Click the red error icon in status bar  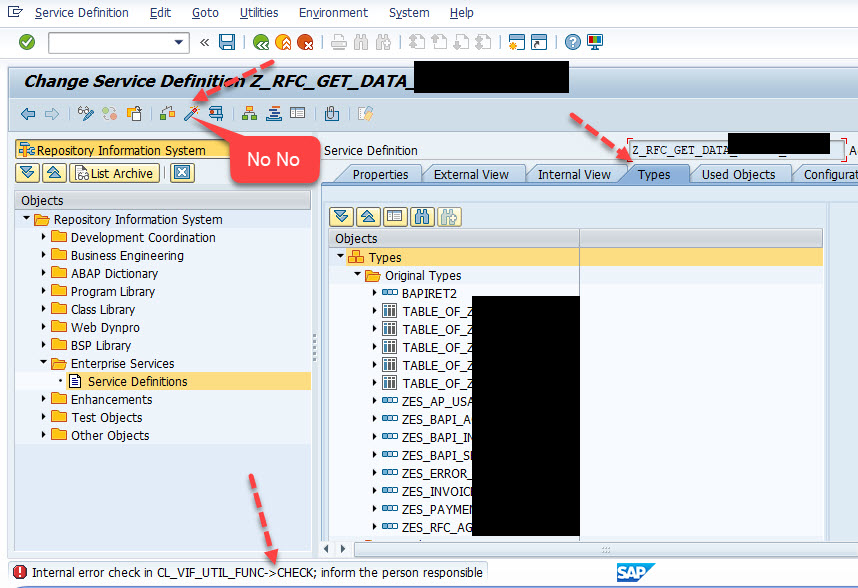(x=20, y=572)
